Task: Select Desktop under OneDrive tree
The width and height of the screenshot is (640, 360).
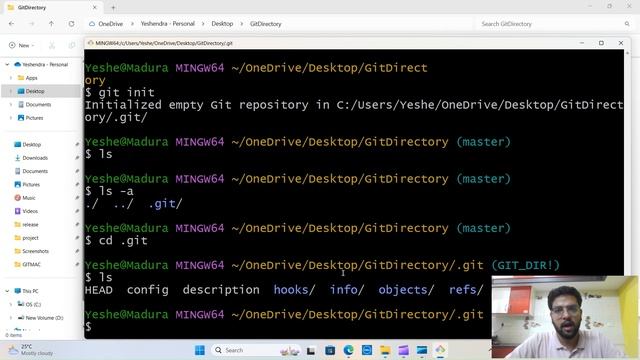Action: [31, 91]
